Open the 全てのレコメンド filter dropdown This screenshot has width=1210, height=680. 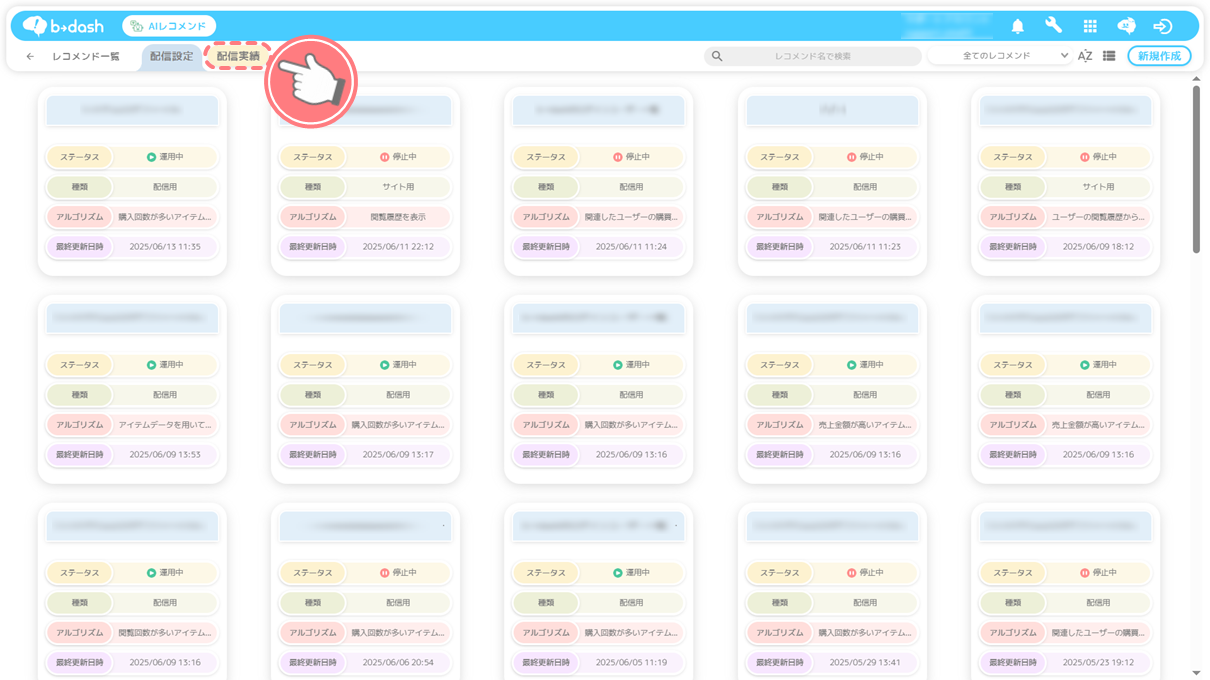(x=1000, y=56)
